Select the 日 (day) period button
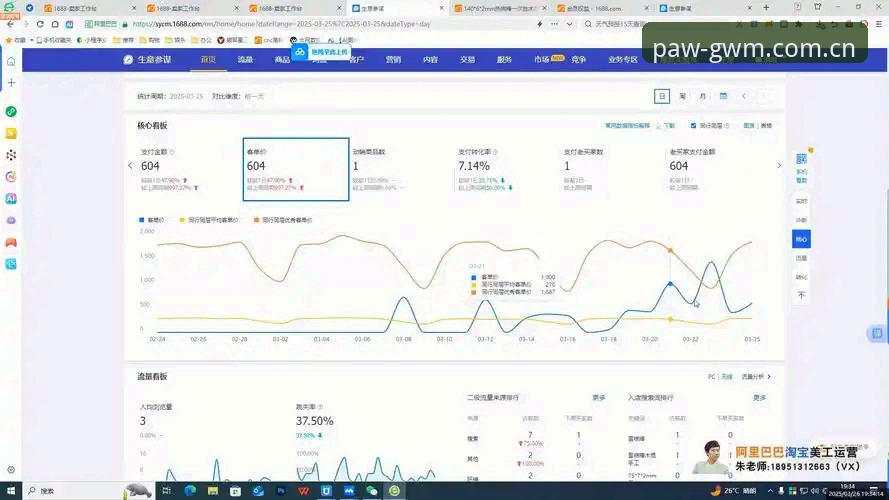Viewport: 889px width, 500px height. point(662,96)
